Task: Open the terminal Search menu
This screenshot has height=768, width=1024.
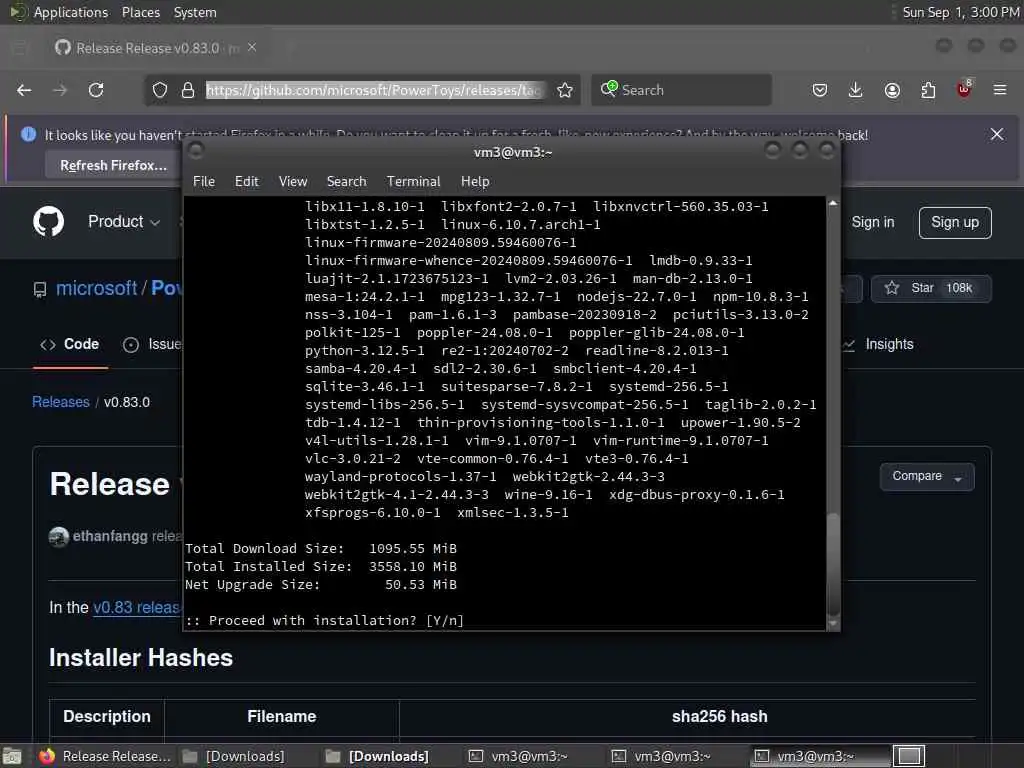Action: point(346,182)
